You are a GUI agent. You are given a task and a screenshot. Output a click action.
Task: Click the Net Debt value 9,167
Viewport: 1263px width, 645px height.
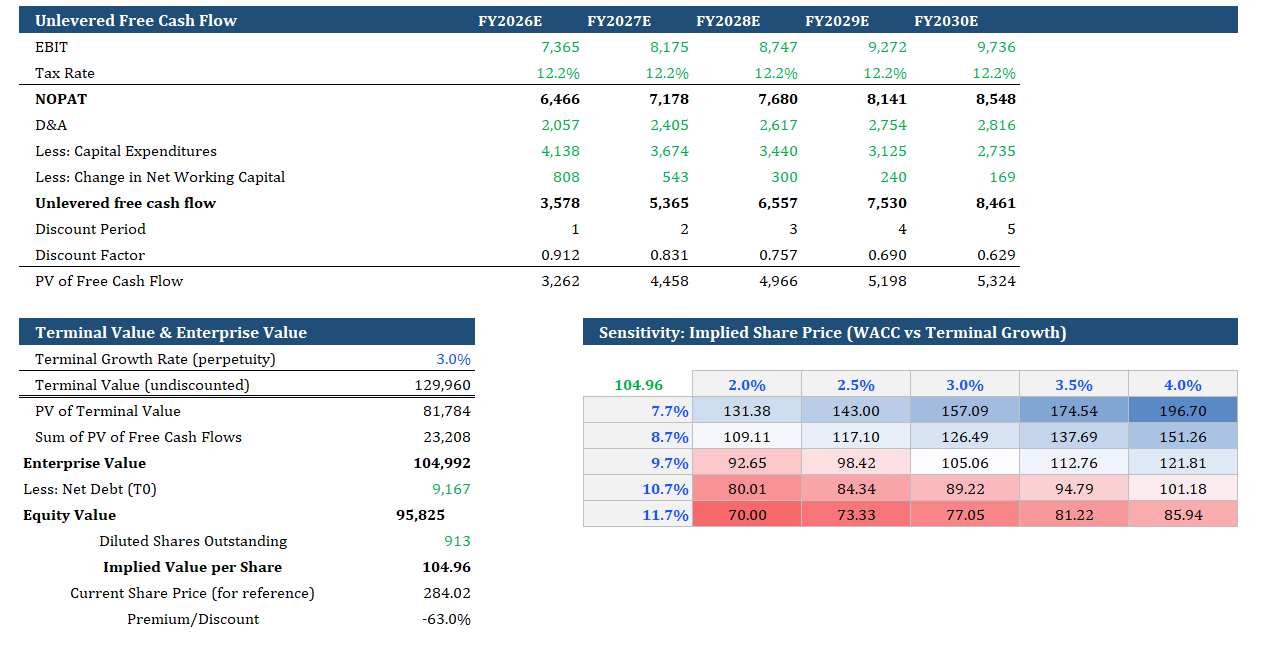[x=451, y=489]
